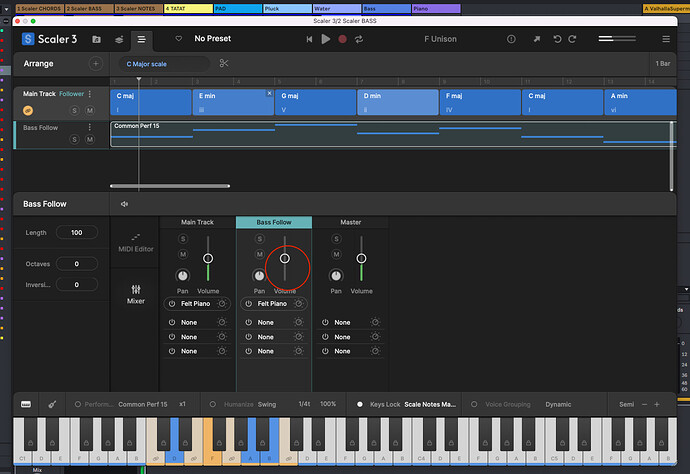The height and width of the screenshot is (474, 690).
Task: Click the Main Track pan knob
Action: coord(182,276)
